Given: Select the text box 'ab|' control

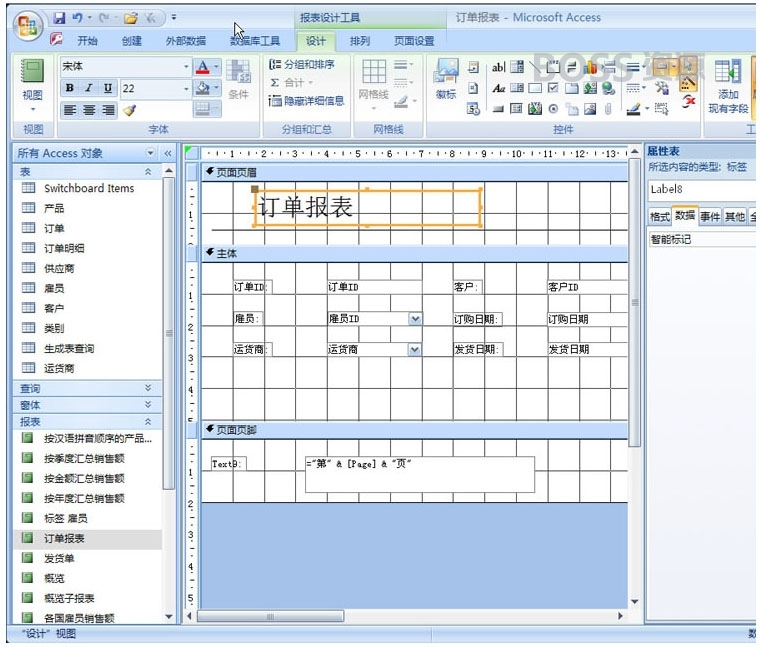Looking at the screenshot, I should point(499,67).
